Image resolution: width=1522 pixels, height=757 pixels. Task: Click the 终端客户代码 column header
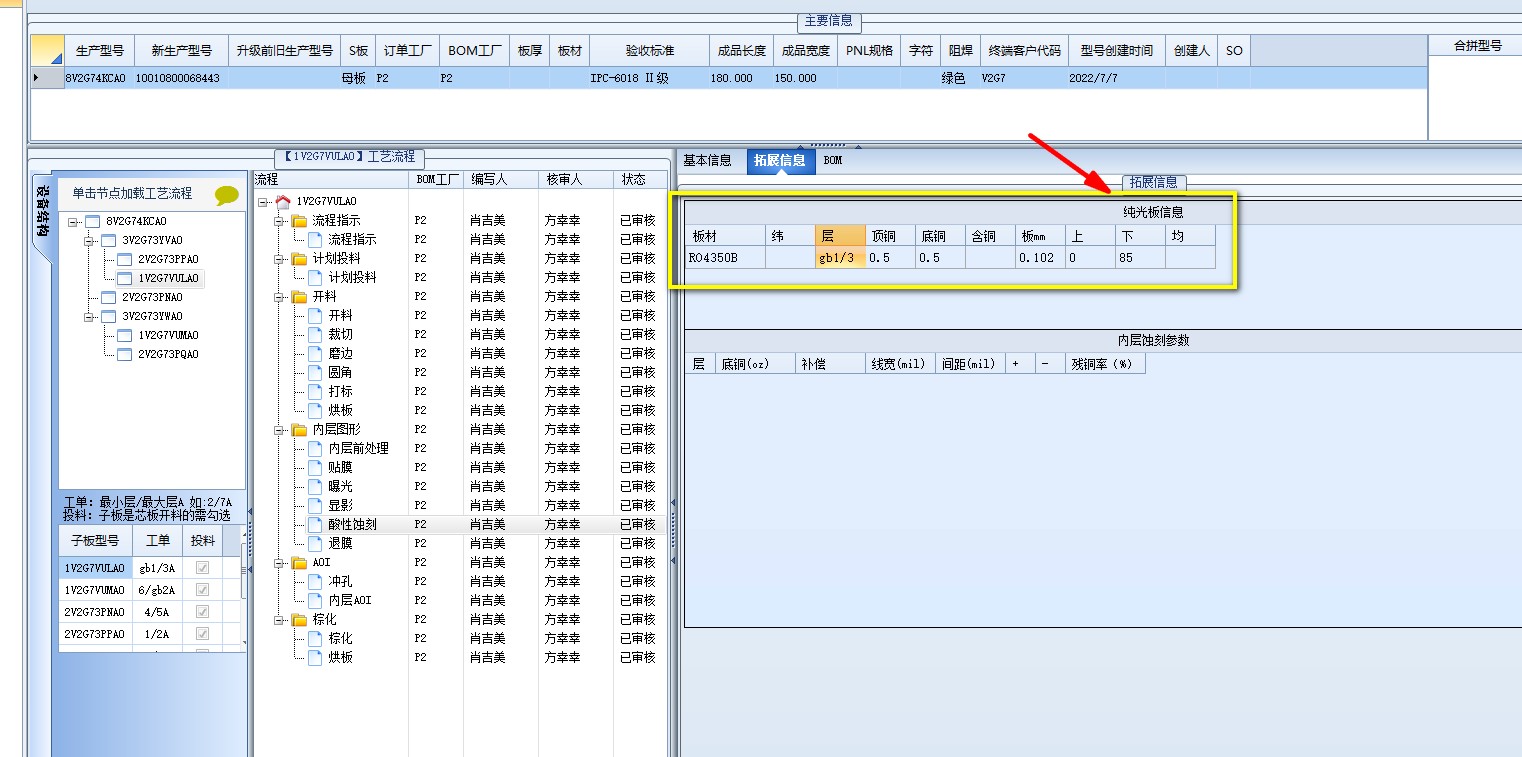pos(1024,50)
